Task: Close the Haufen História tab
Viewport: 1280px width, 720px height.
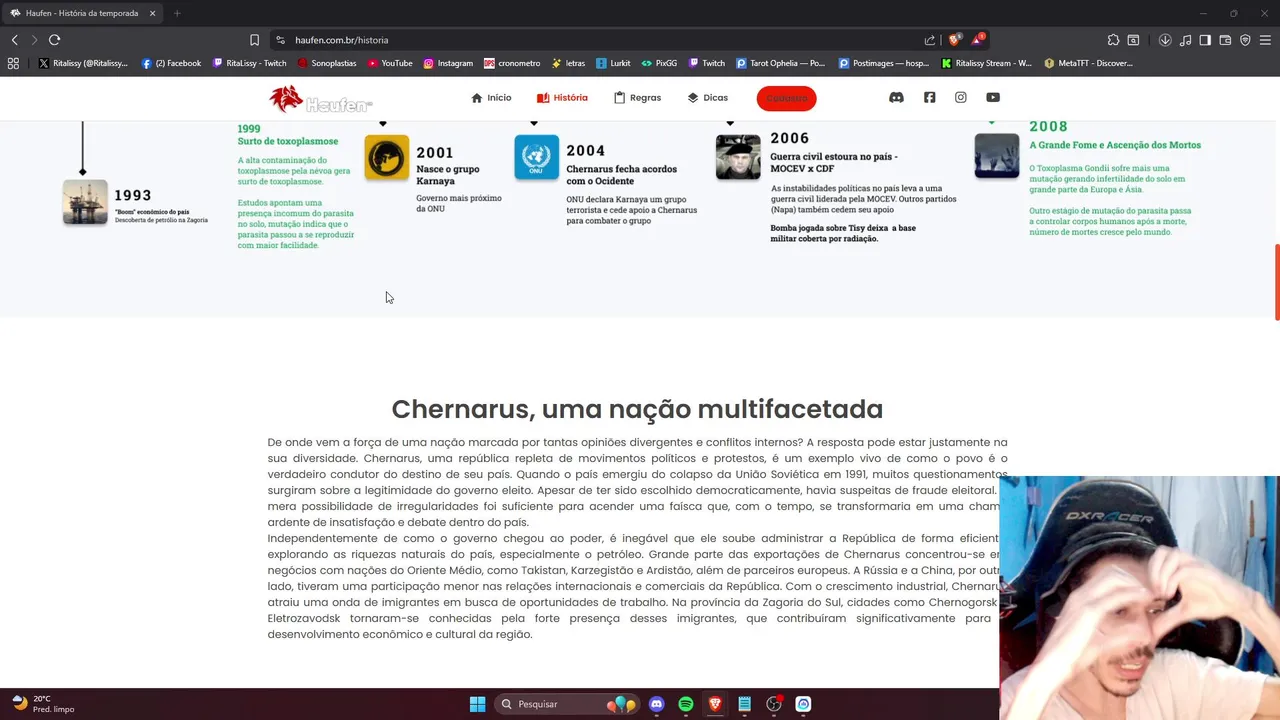Action: (x=153, y=13)
